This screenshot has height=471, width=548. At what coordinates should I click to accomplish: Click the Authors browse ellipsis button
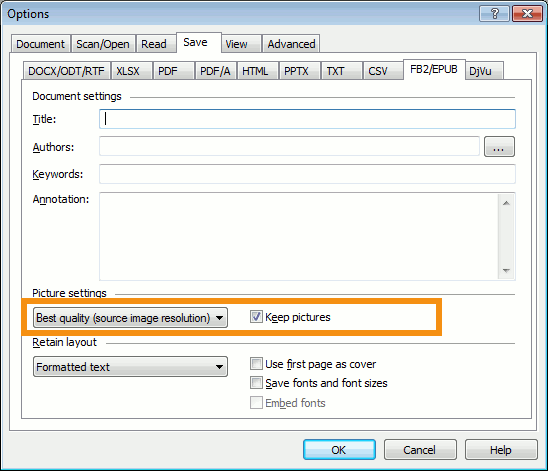click(499, 147)
